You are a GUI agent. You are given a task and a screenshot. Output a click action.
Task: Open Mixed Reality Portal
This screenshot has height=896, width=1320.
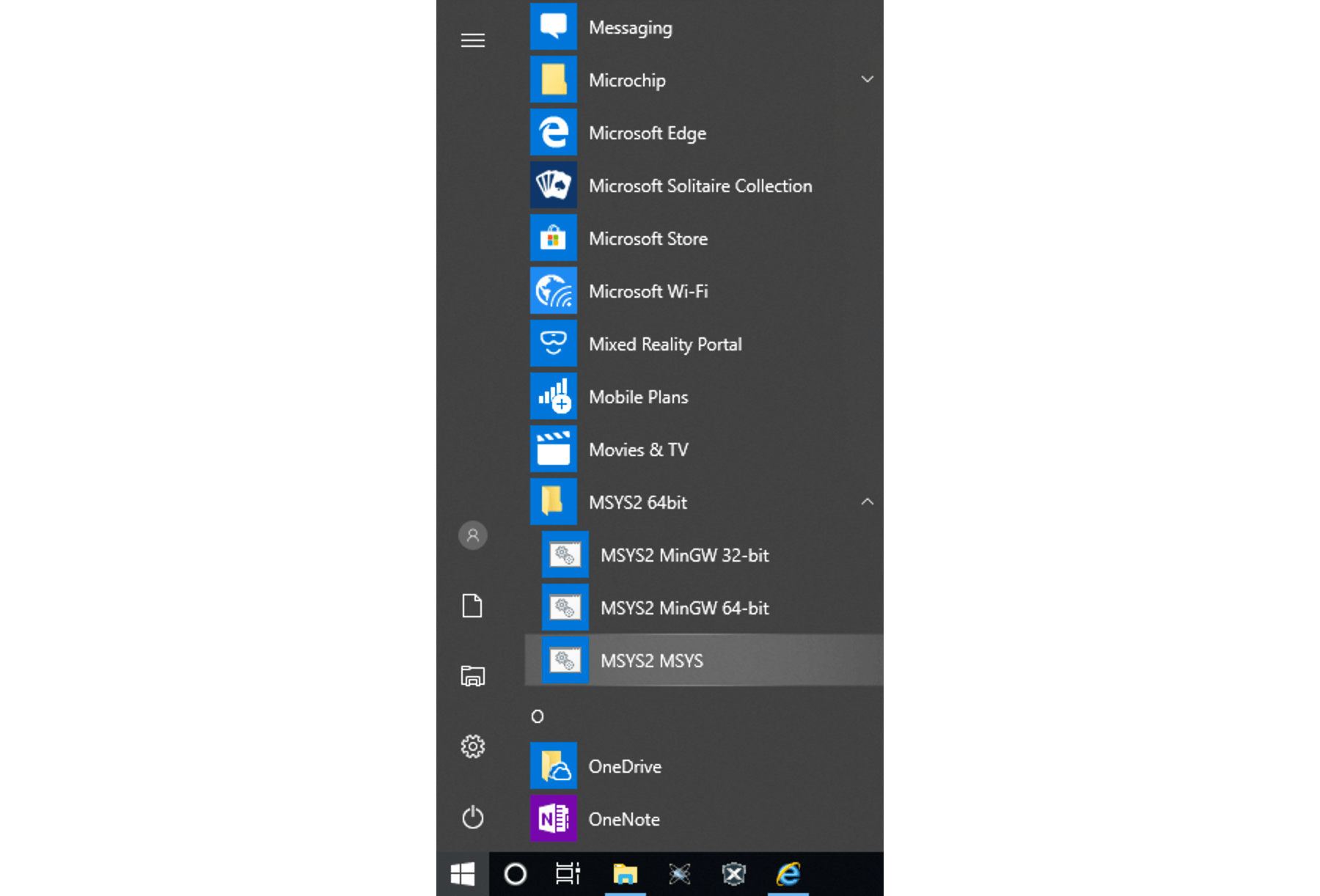pyautogui.click(x=664, y=344)
